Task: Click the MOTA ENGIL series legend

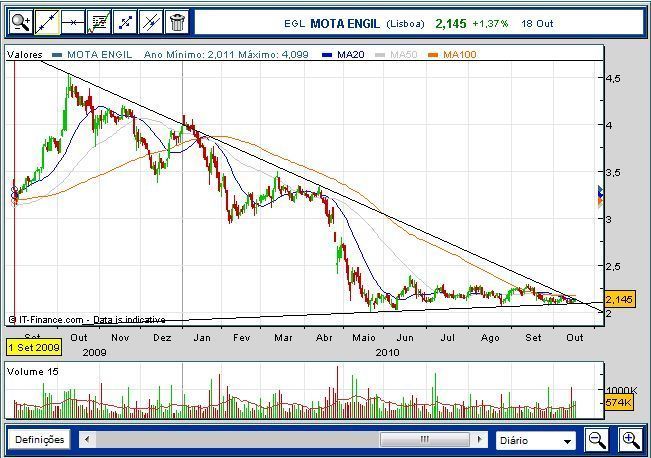Action: click(x=93, y=54)
